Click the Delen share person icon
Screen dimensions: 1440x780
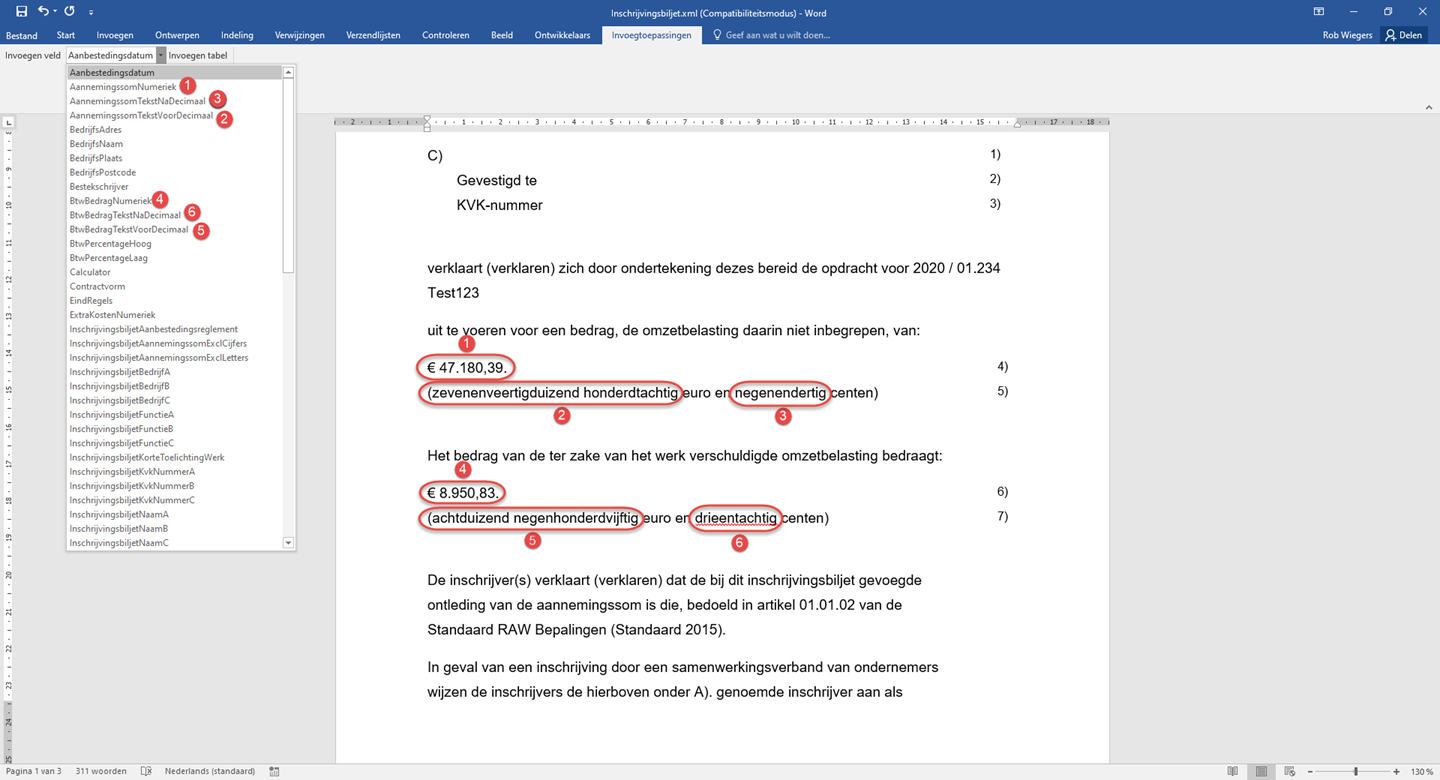pos(1390,35)
